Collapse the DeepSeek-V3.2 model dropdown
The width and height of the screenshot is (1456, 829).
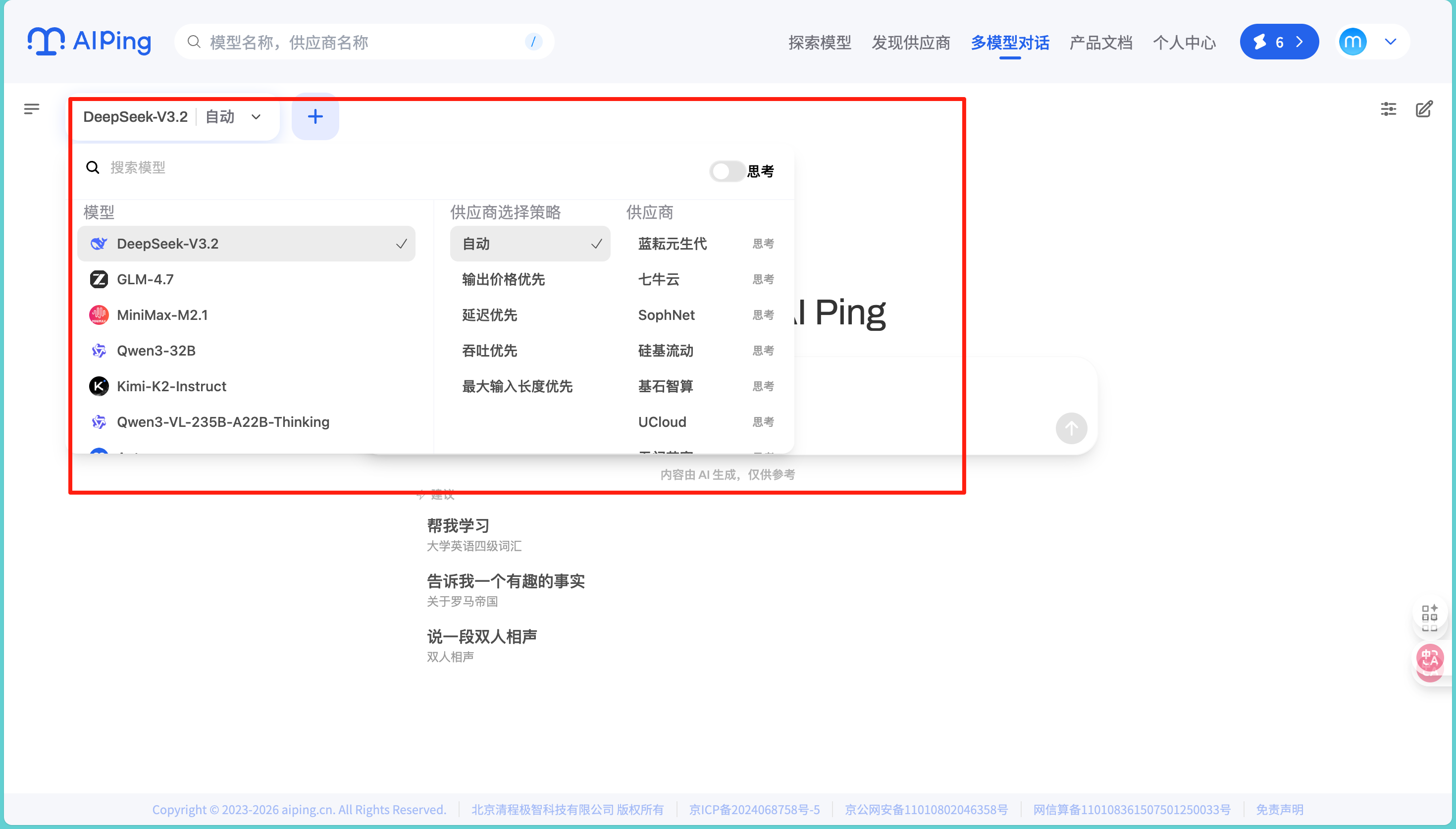point(256,117)
